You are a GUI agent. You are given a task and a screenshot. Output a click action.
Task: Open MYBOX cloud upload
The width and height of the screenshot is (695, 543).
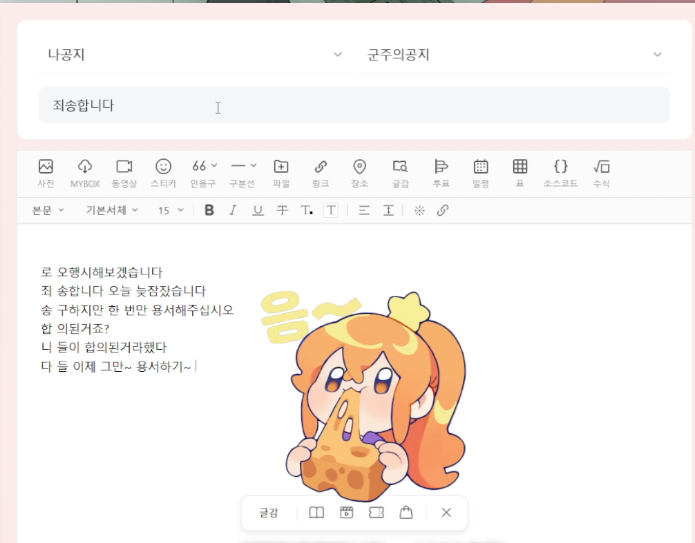coord(85,172)
